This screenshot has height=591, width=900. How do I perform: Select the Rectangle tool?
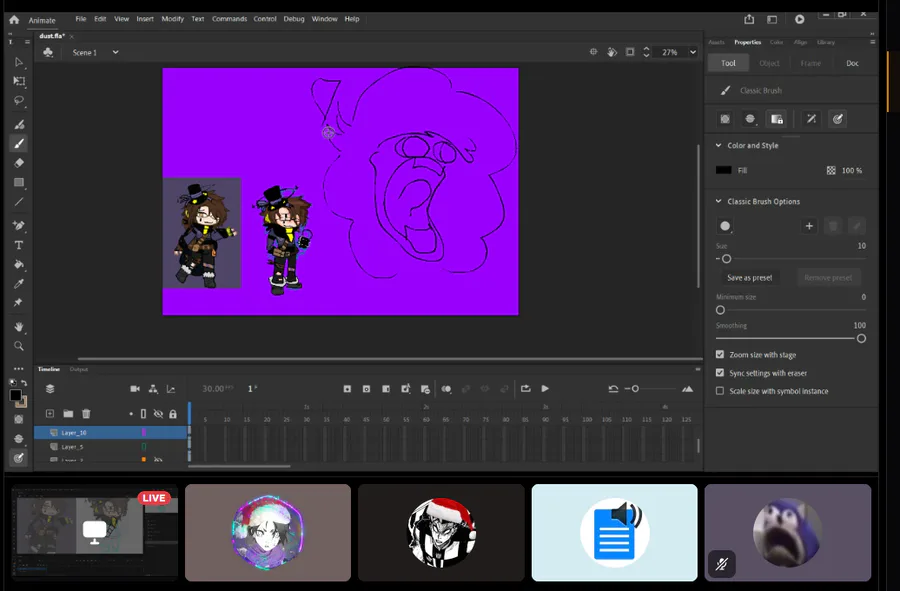[18, 182]
